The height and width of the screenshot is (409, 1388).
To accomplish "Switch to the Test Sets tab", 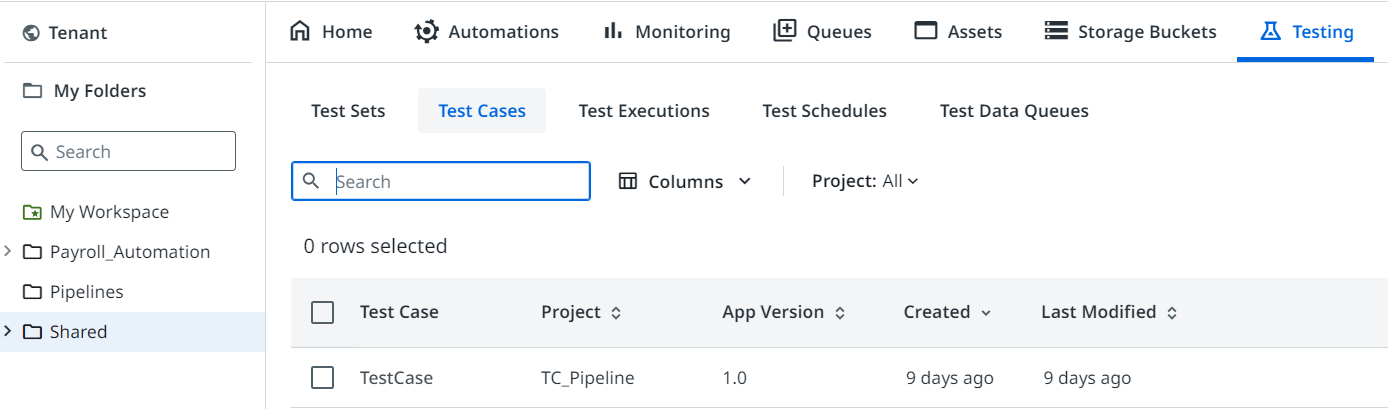I will tap(348, 111).
